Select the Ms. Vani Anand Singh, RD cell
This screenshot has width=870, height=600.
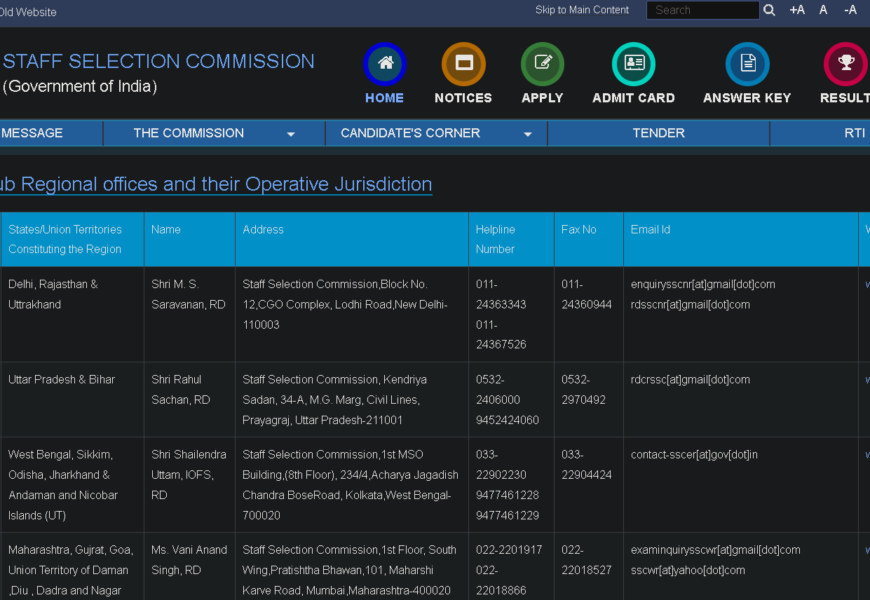pos(190,567)
